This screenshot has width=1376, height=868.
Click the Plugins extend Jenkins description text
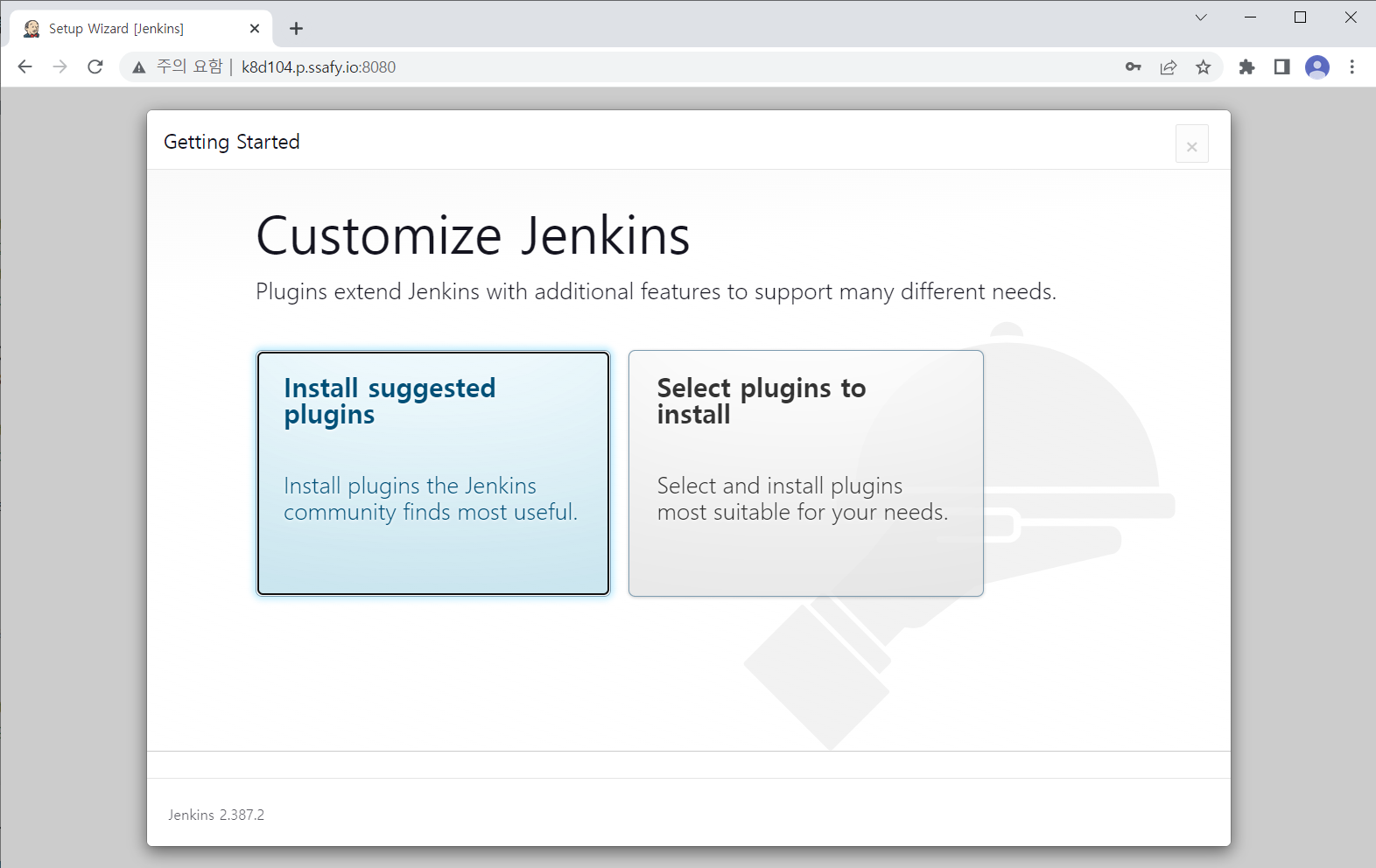[656, 292]
